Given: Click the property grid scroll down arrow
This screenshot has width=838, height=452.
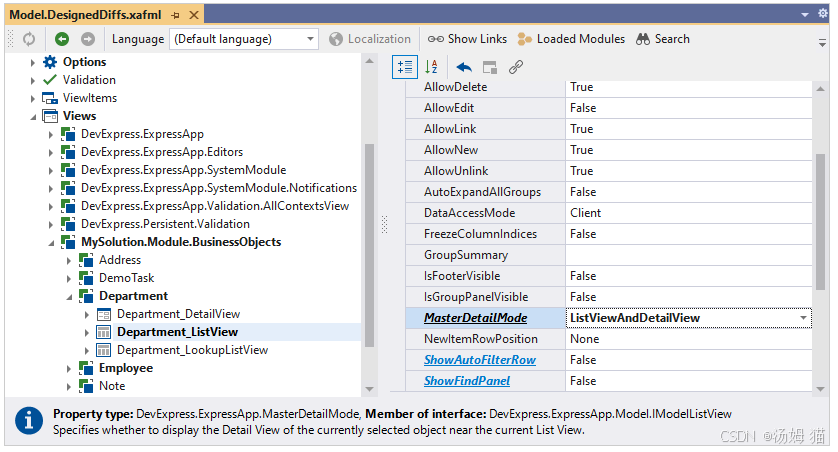Looking at the screenshot, I should click(820, 389).
